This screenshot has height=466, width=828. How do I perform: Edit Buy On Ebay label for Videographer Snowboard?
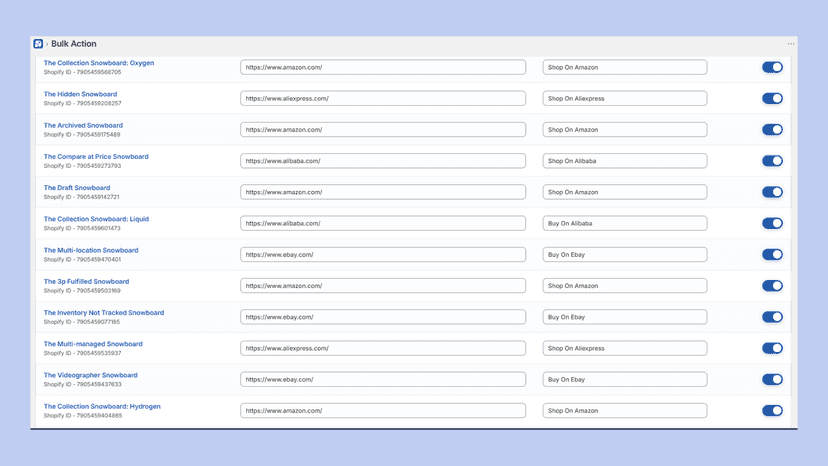(x=625, y=379)
